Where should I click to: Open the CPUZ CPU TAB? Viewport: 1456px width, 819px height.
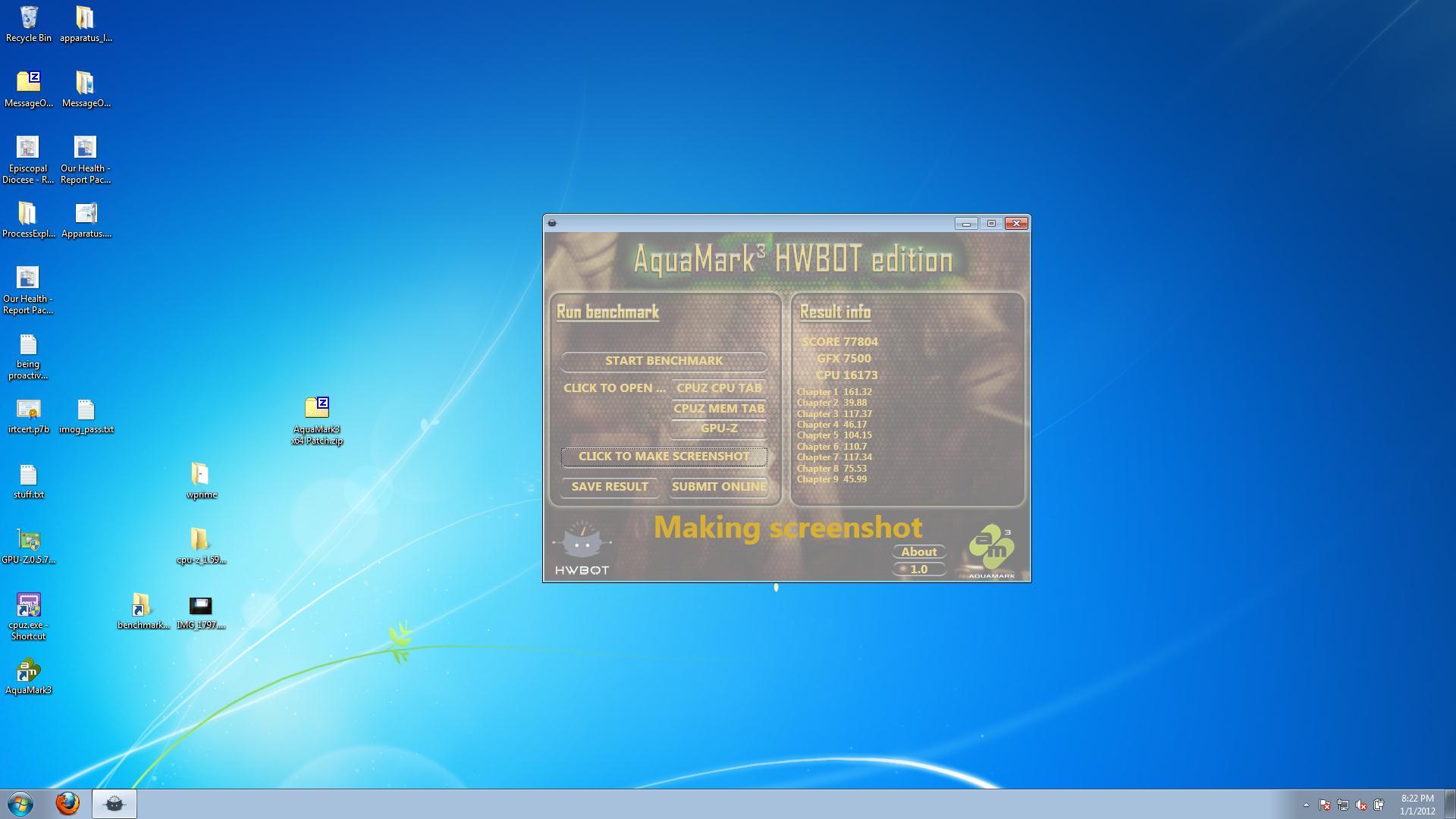[x=718, y=388]
